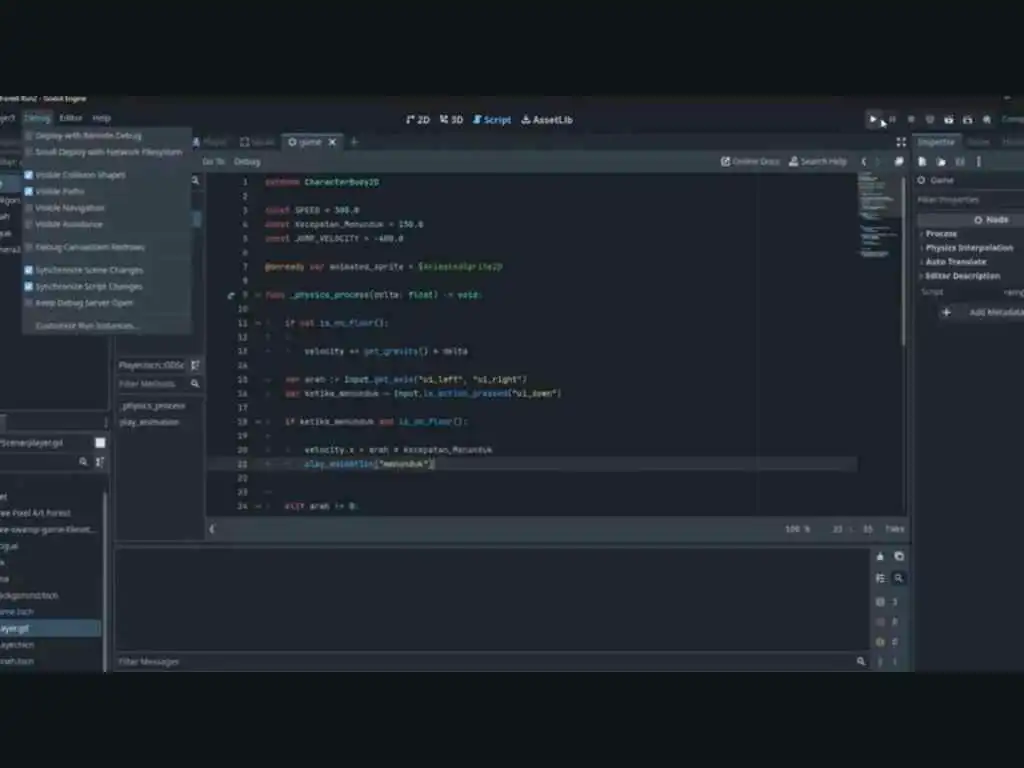Choose Customize Run Instances entry
This screenshot has height=768, width=1024.
[86, 326]
